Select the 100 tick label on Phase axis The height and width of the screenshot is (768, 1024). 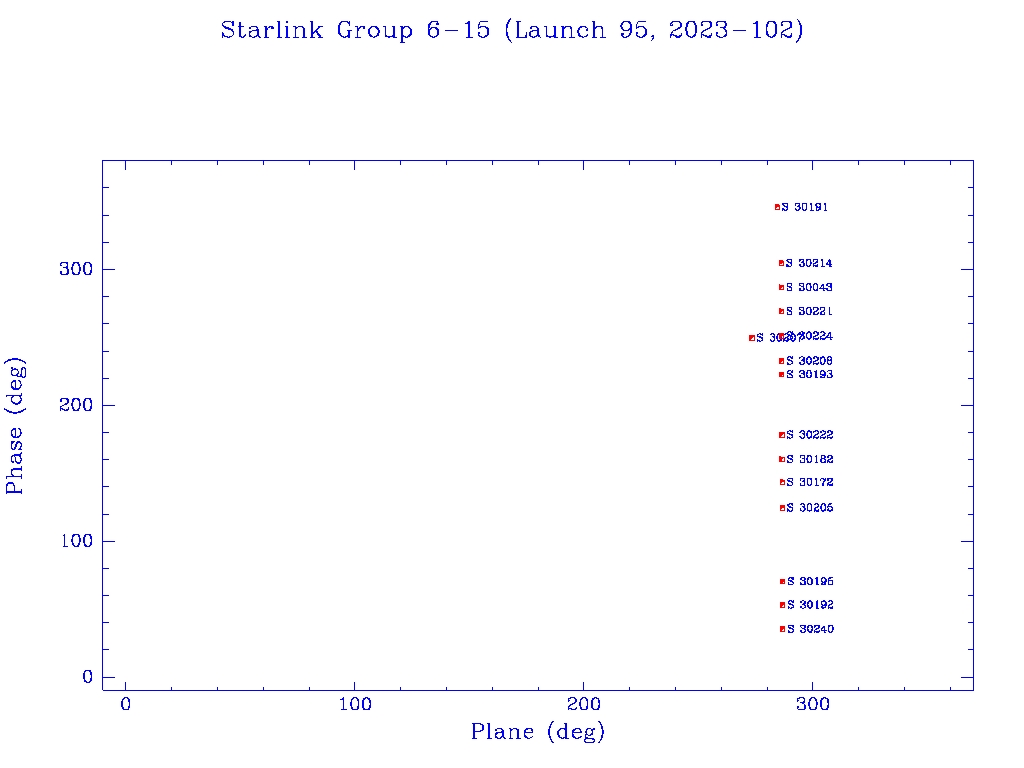76,541
